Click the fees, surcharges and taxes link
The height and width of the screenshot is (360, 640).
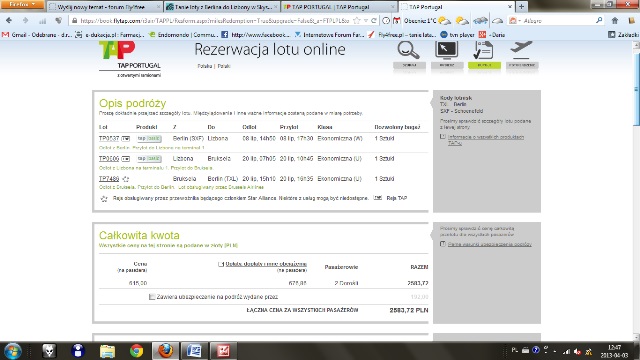pos(266,264)
